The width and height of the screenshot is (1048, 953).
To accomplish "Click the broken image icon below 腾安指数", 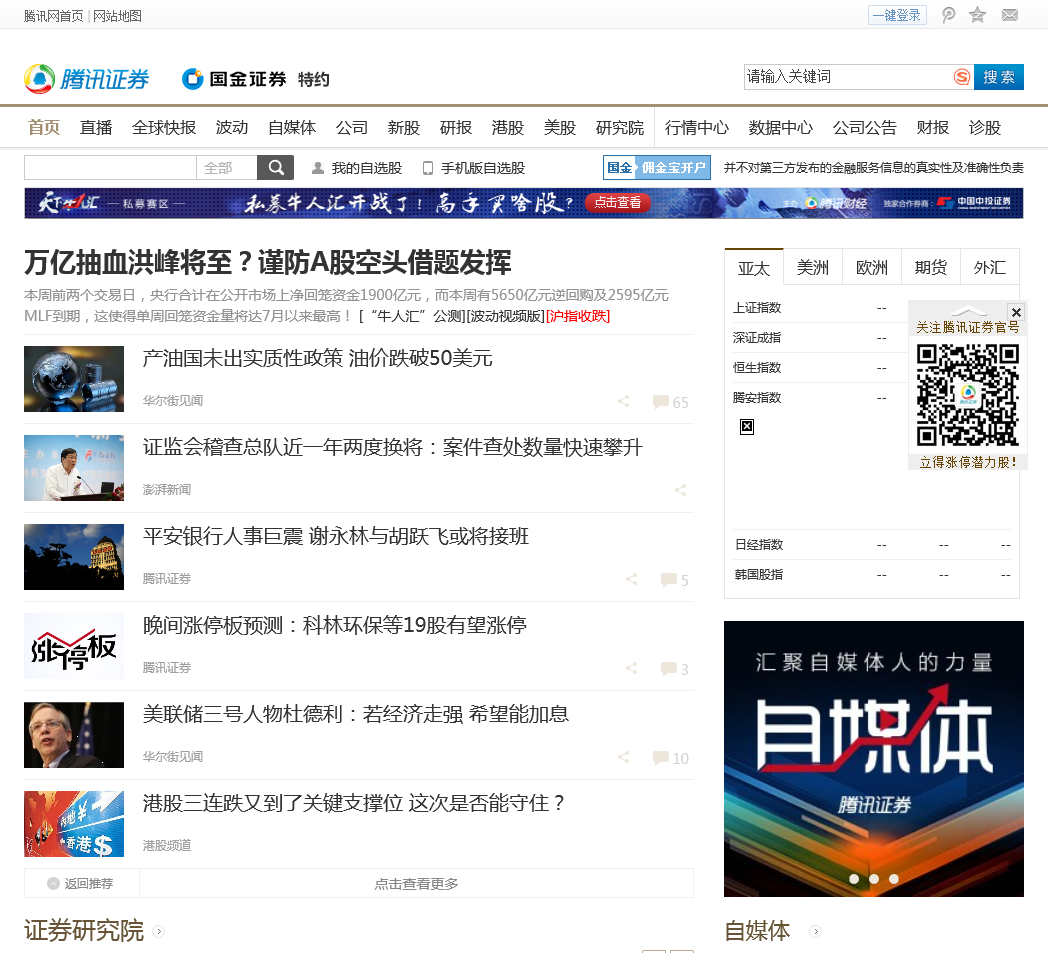I will 747,426.
